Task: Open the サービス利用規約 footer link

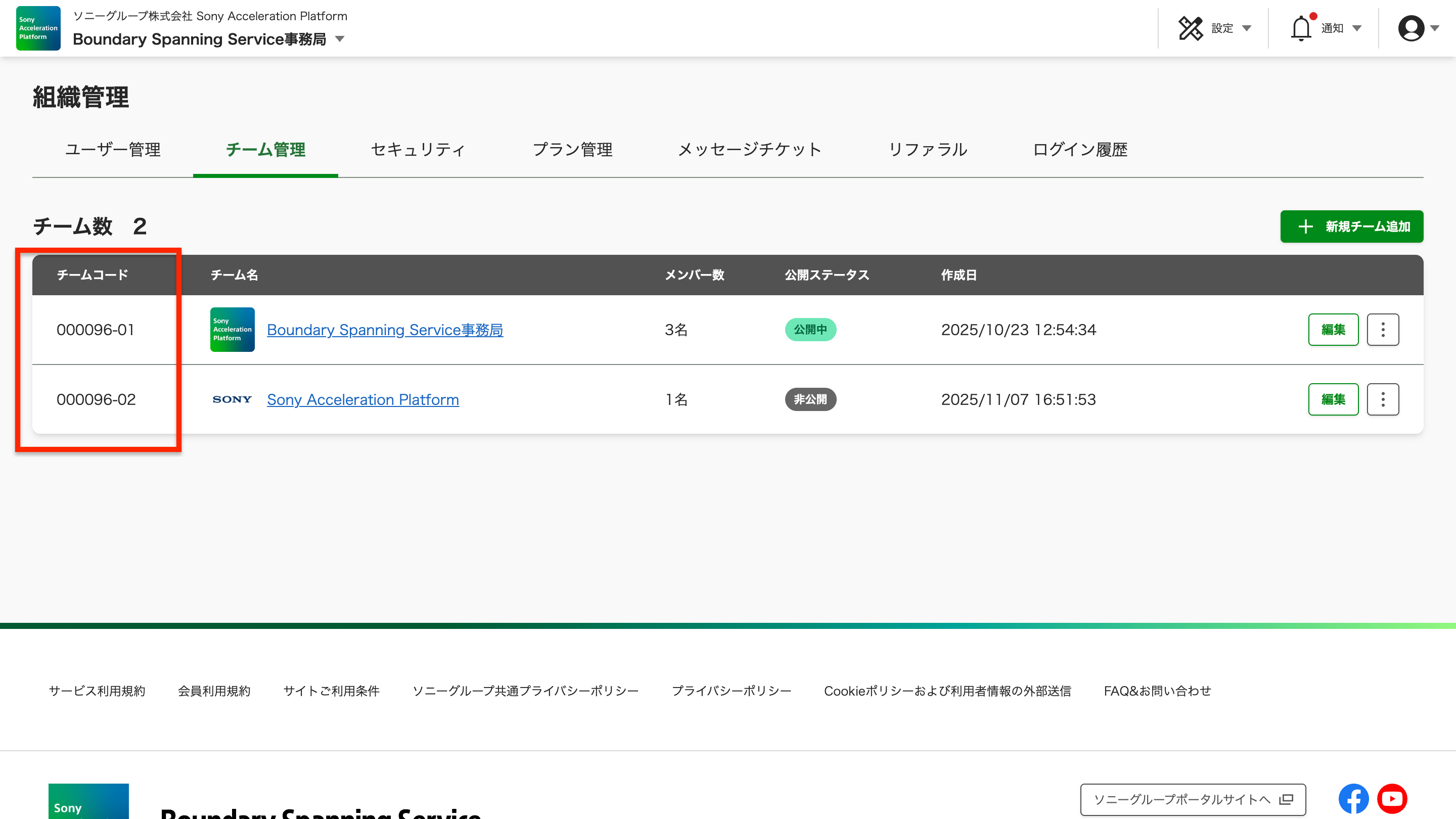Action: (97, 690)
